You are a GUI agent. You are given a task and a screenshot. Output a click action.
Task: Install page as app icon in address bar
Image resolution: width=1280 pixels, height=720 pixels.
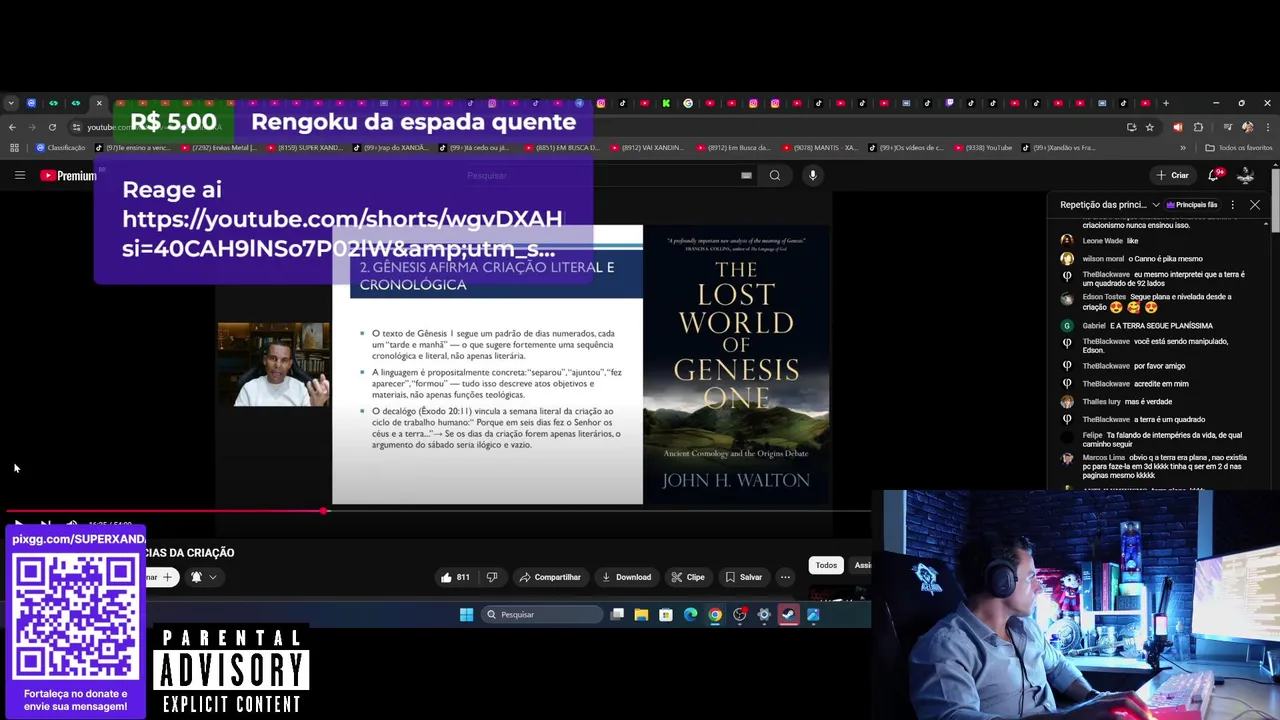[1131, 127]
